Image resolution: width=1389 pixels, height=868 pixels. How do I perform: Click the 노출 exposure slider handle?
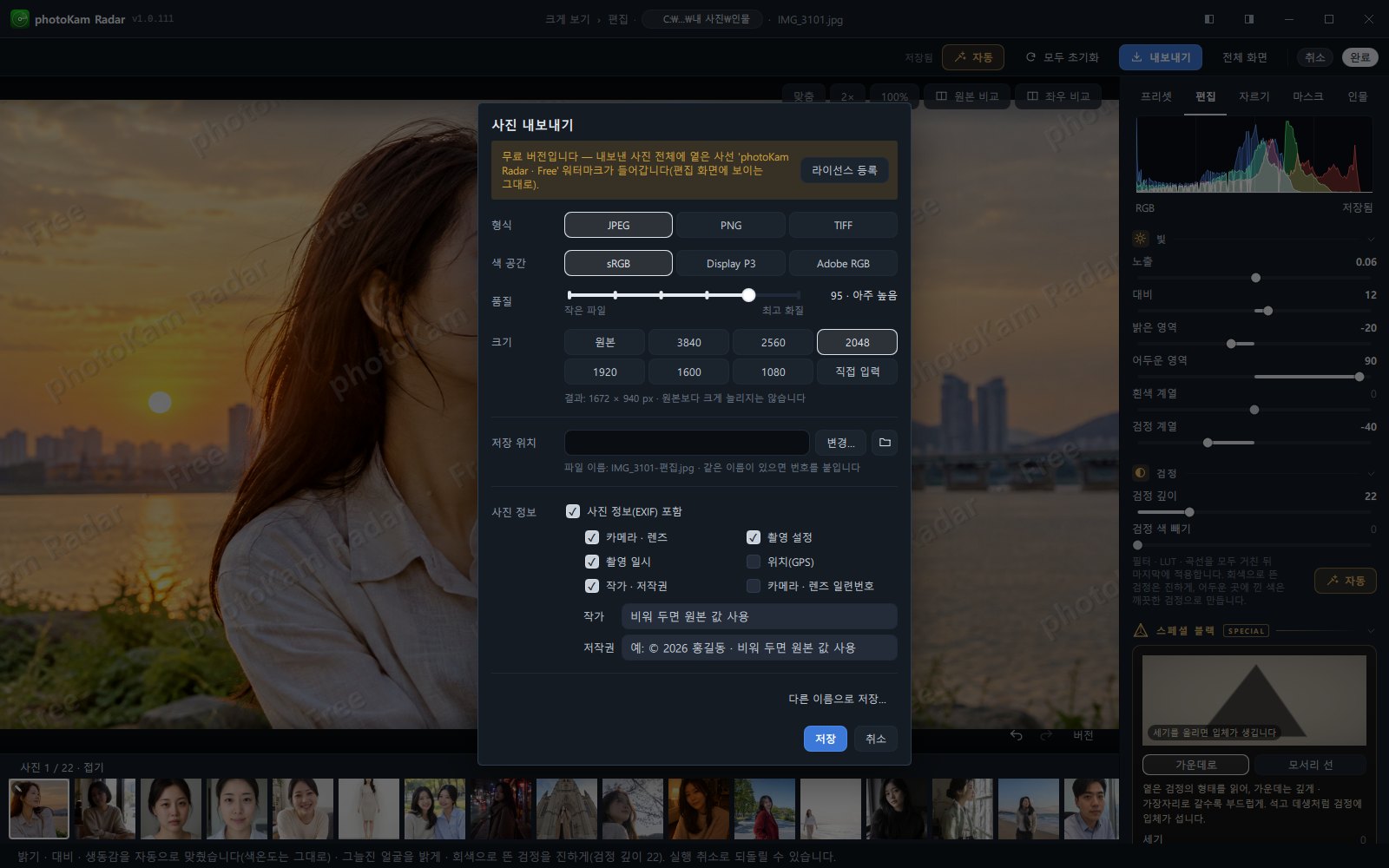pyautogui.click(x=1255, y=278)
